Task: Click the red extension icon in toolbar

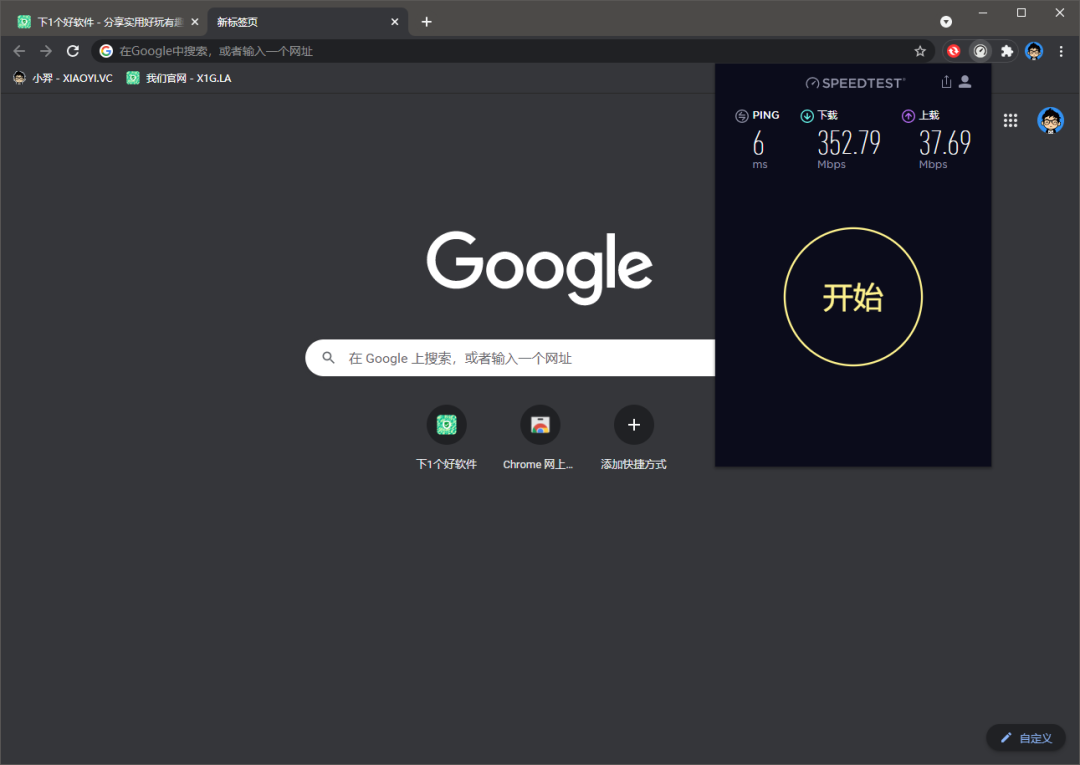Action: [x=954, y=51]
